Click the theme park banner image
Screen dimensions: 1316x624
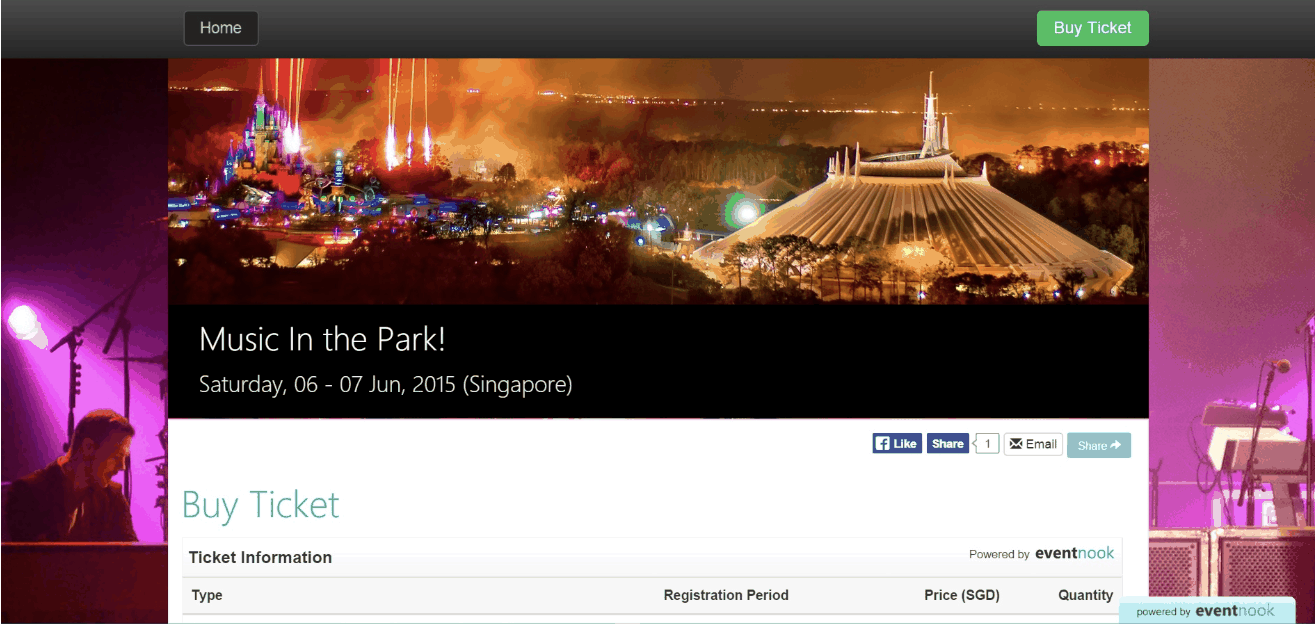point(658,181)
